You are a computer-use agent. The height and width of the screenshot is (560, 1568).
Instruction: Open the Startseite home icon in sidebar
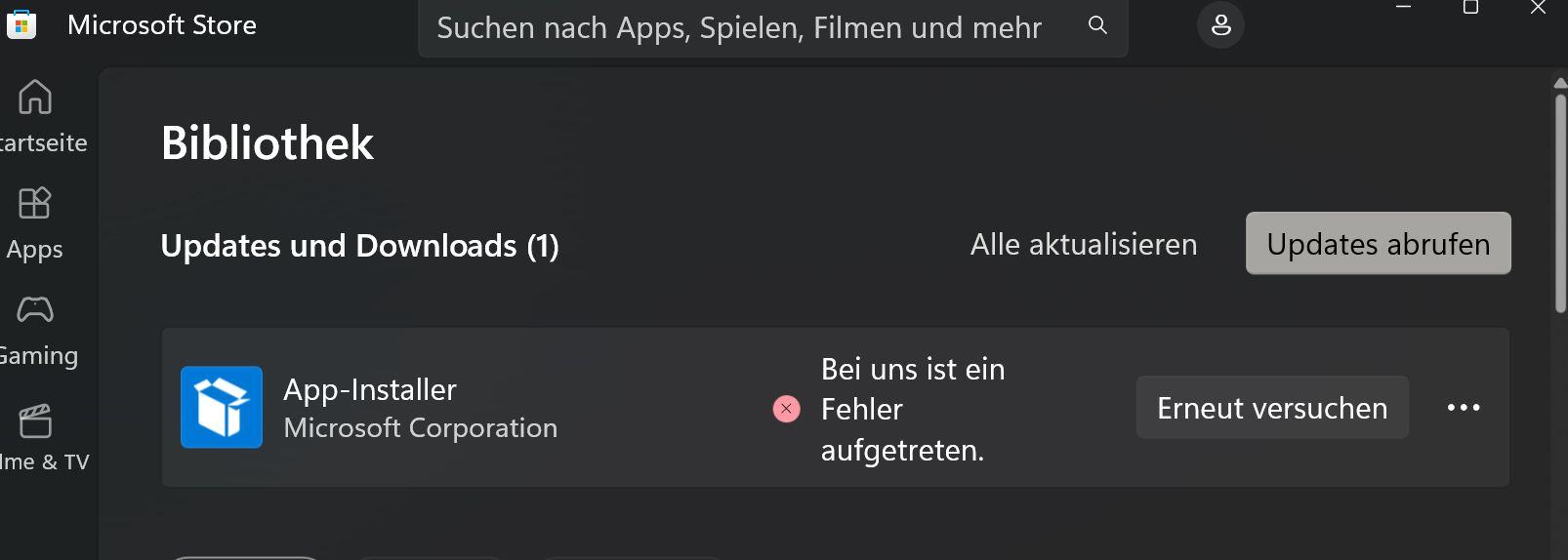pos(35,97)
